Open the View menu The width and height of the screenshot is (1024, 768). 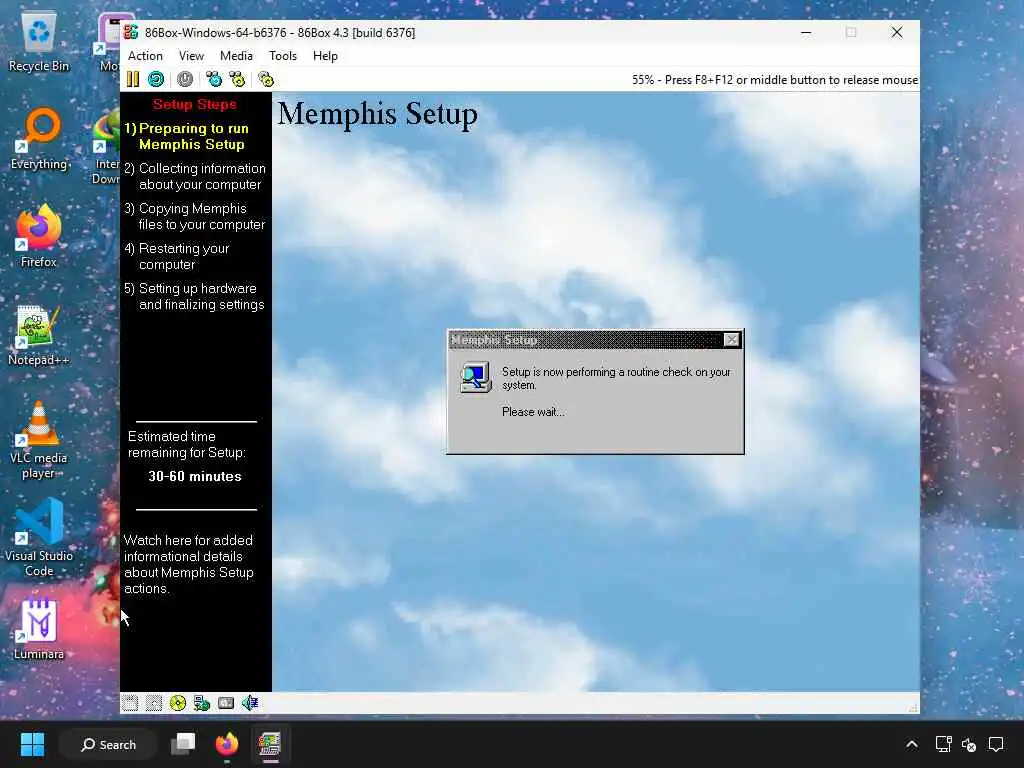pos(191,56)
